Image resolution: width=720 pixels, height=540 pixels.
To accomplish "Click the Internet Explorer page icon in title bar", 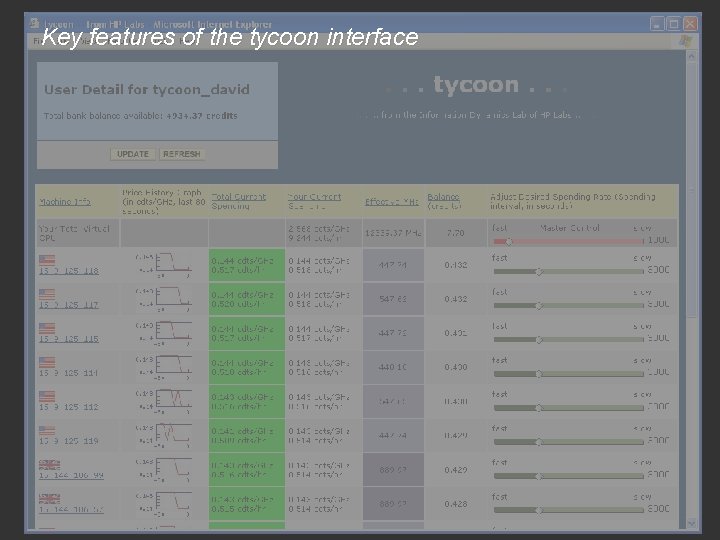I will click(34, 22).
